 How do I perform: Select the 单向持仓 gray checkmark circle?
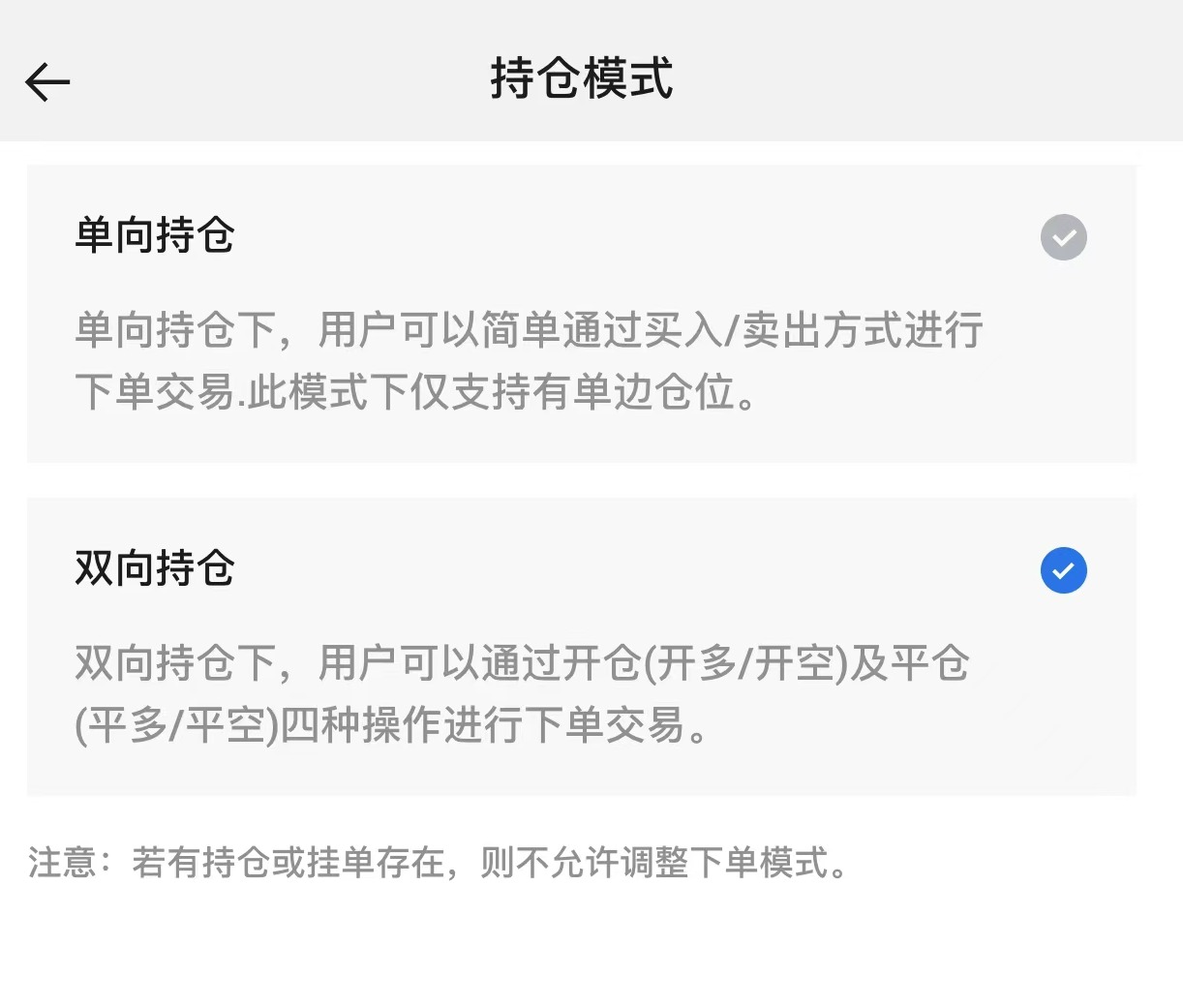click(x=1063, y=237)
